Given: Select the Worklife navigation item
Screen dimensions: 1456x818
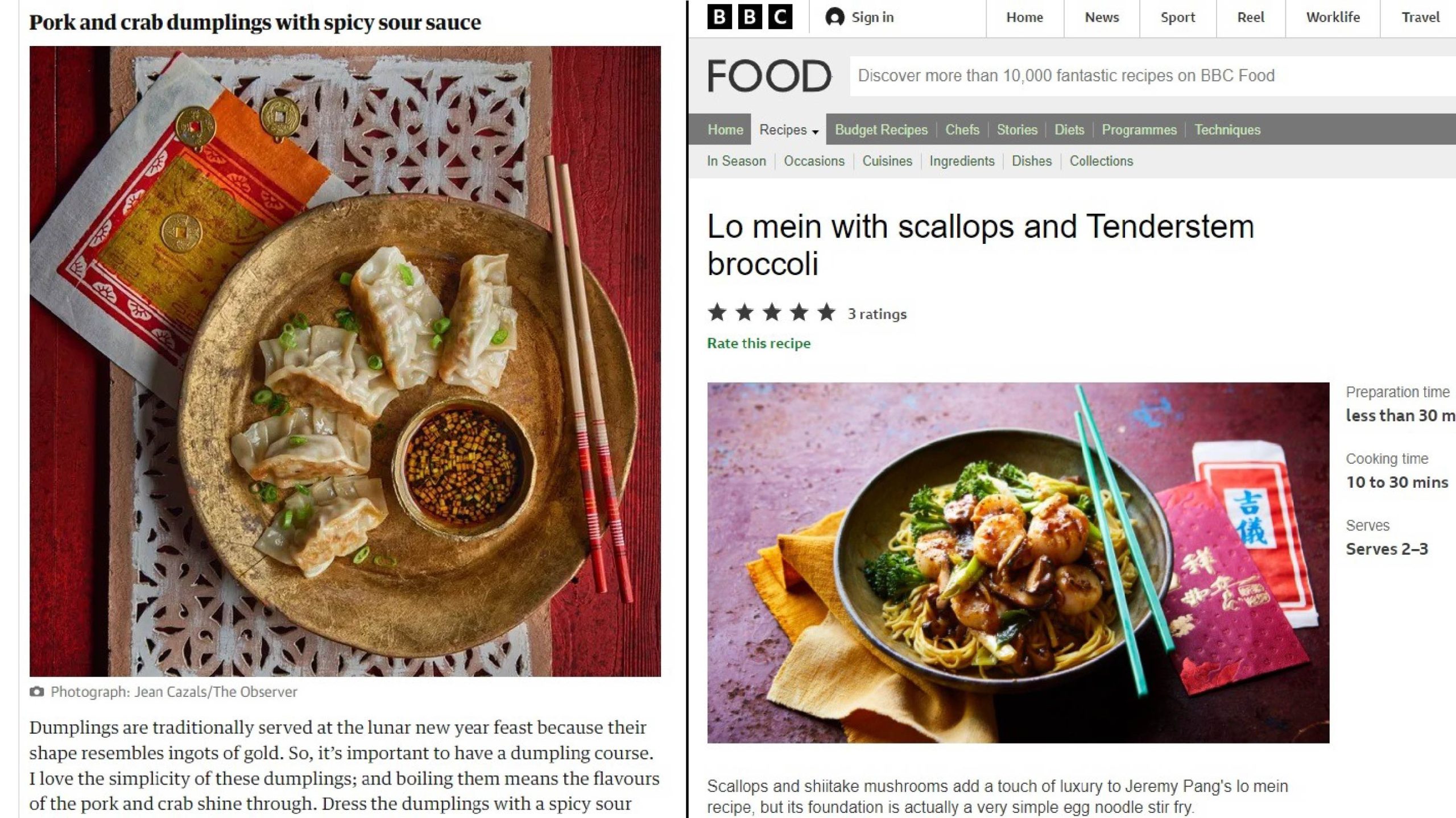Looking at the screenshot, I should (x=1333, y=18).
